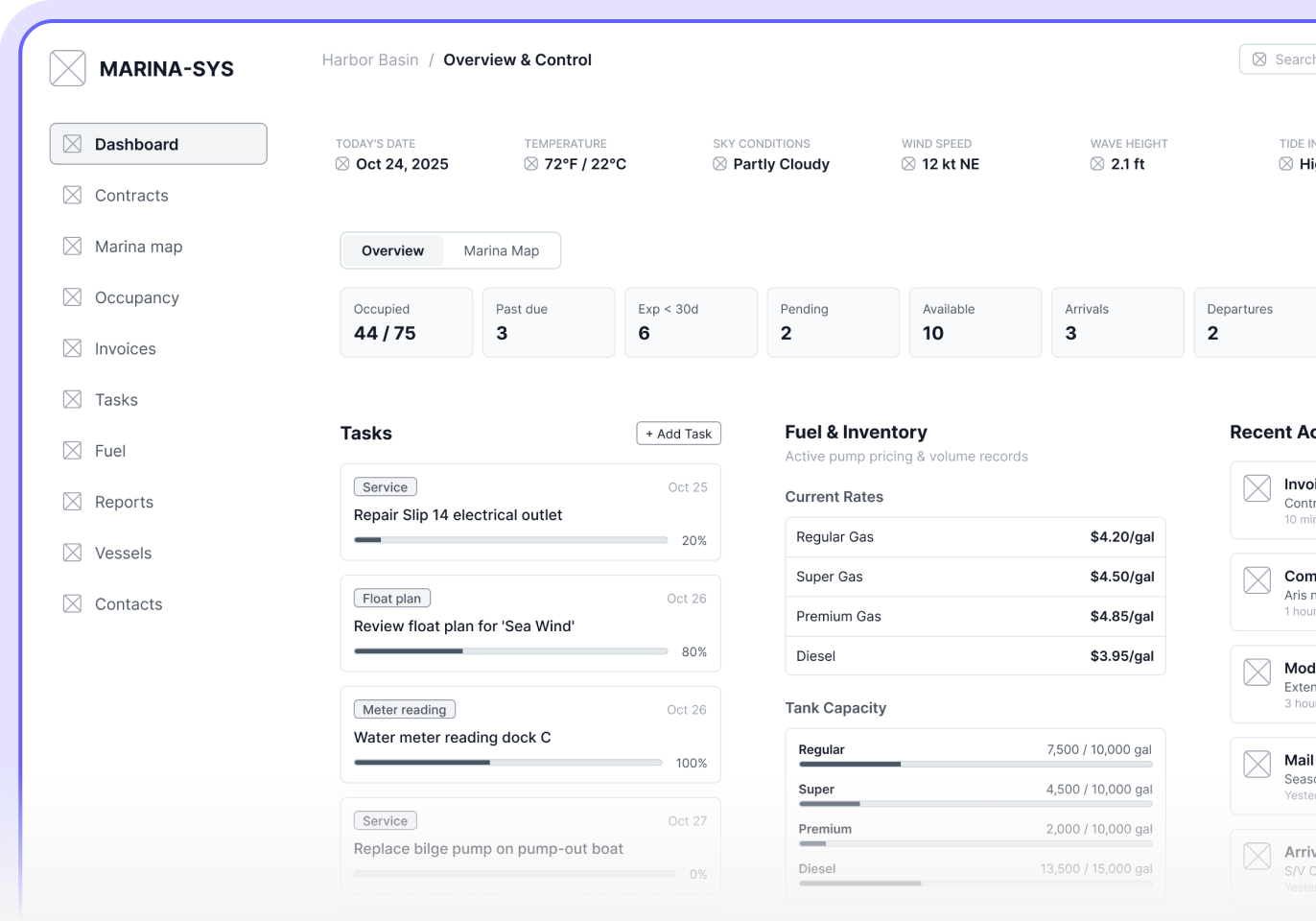
Task: Open the Dashboard menu item
Action: [158, 144]
